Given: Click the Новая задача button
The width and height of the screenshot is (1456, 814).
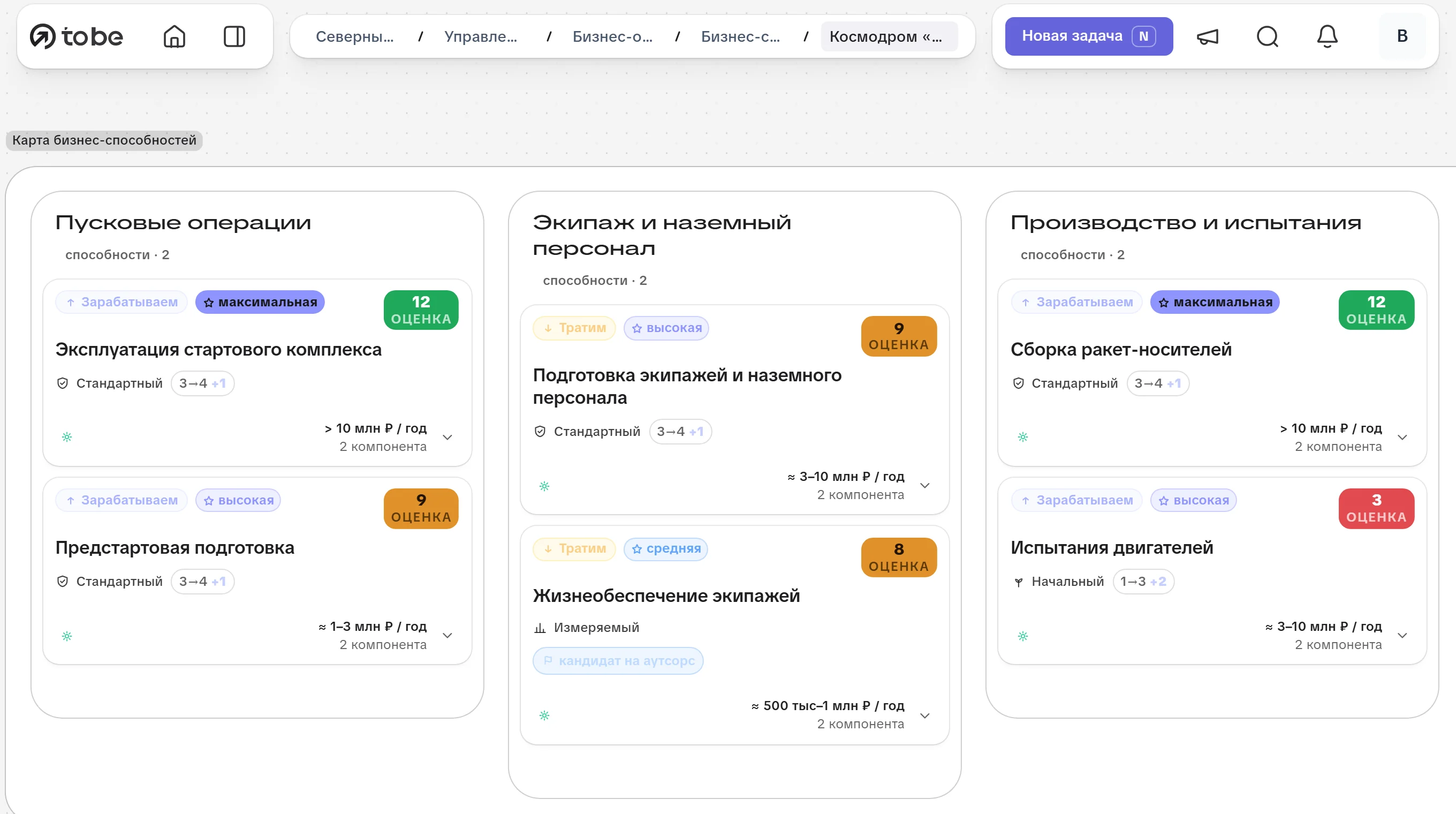Looking at the screenshot, I should (1089, 36).
